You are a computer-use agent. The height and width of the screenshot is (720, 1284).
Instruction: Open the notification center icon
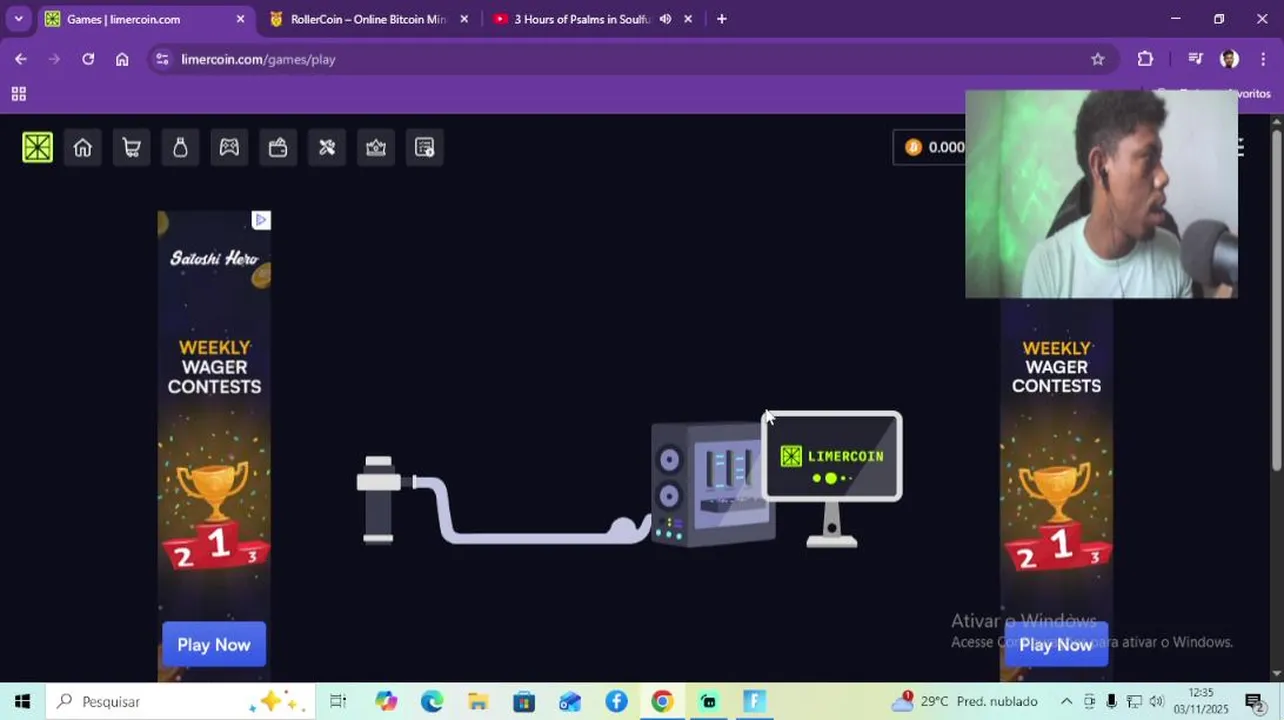coord(1254,701)
